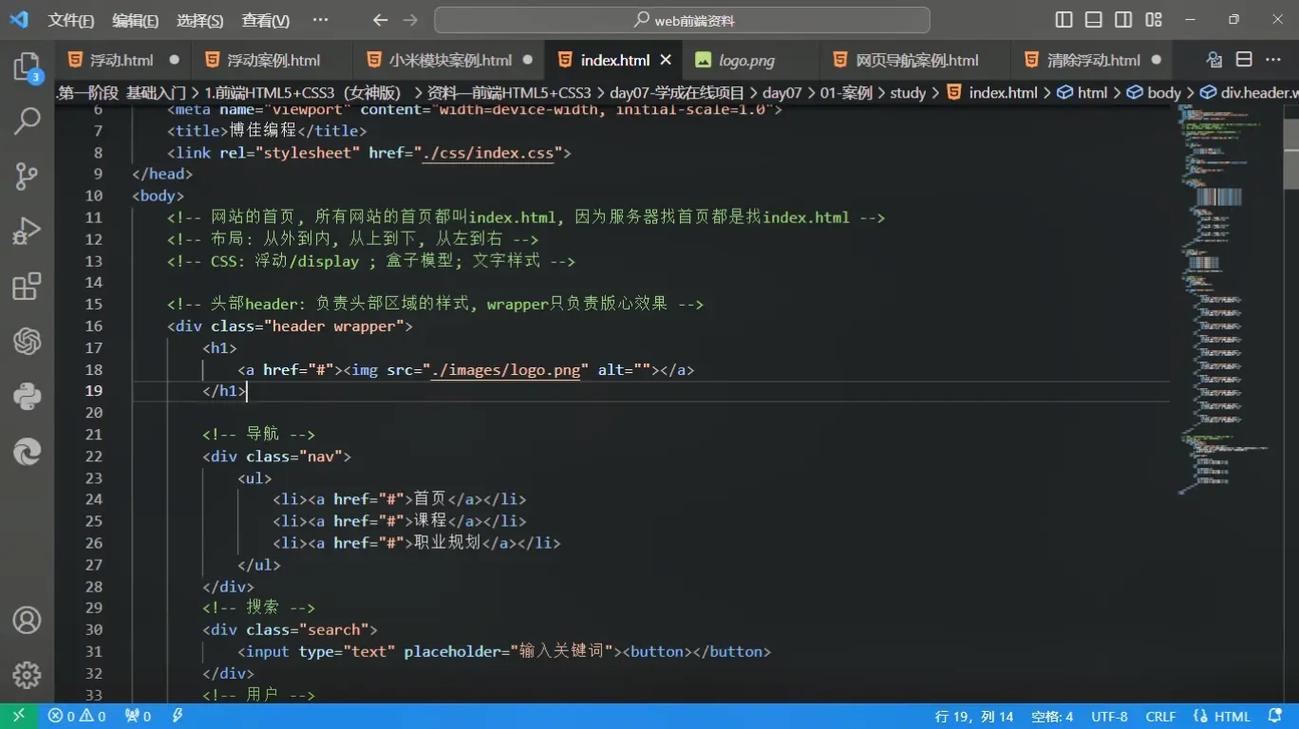Click the web前端资料 command center search box
This screenshot has width=1299, height=729.
pyautogui.click(x=682, y=20)
